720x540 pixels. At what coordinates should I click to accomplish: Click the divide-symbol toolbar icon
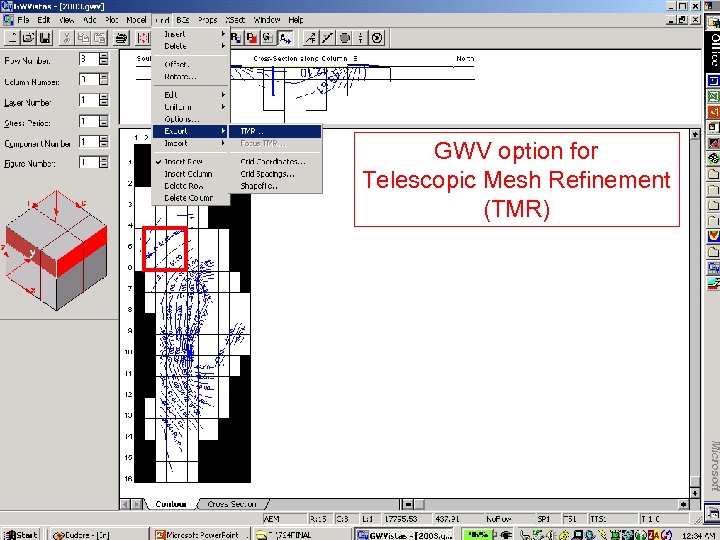pyautogui.click(x=360, y=38)
